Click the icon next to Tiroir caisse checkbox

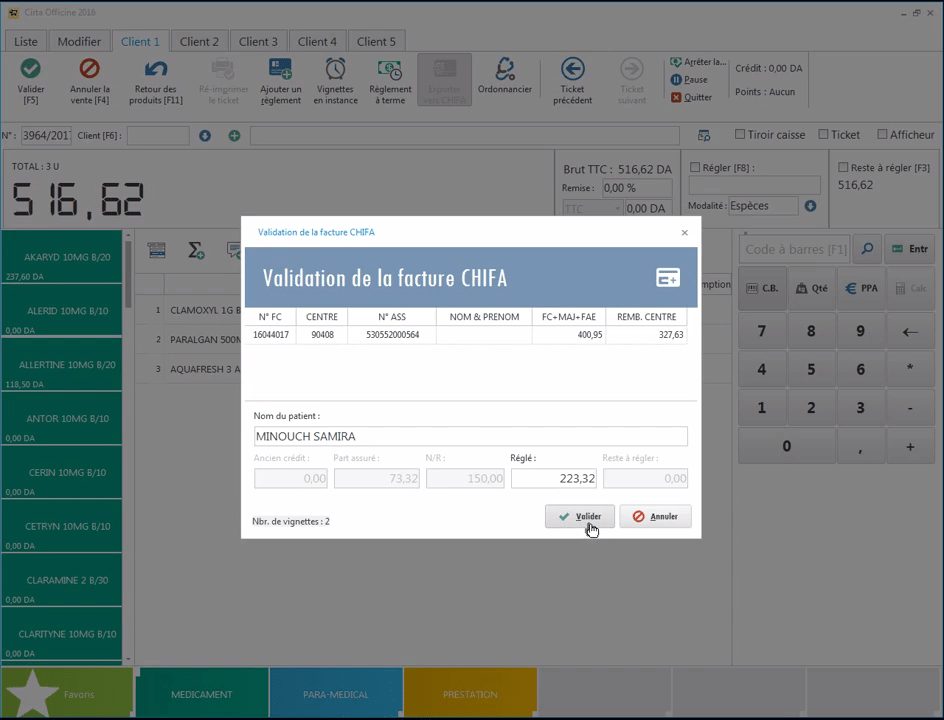(x=704, y=135)
